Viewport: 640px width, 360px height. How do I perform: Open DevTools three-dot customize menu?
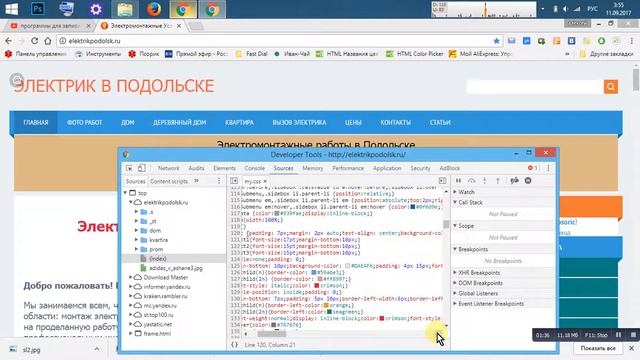click(x=548, y=168)
